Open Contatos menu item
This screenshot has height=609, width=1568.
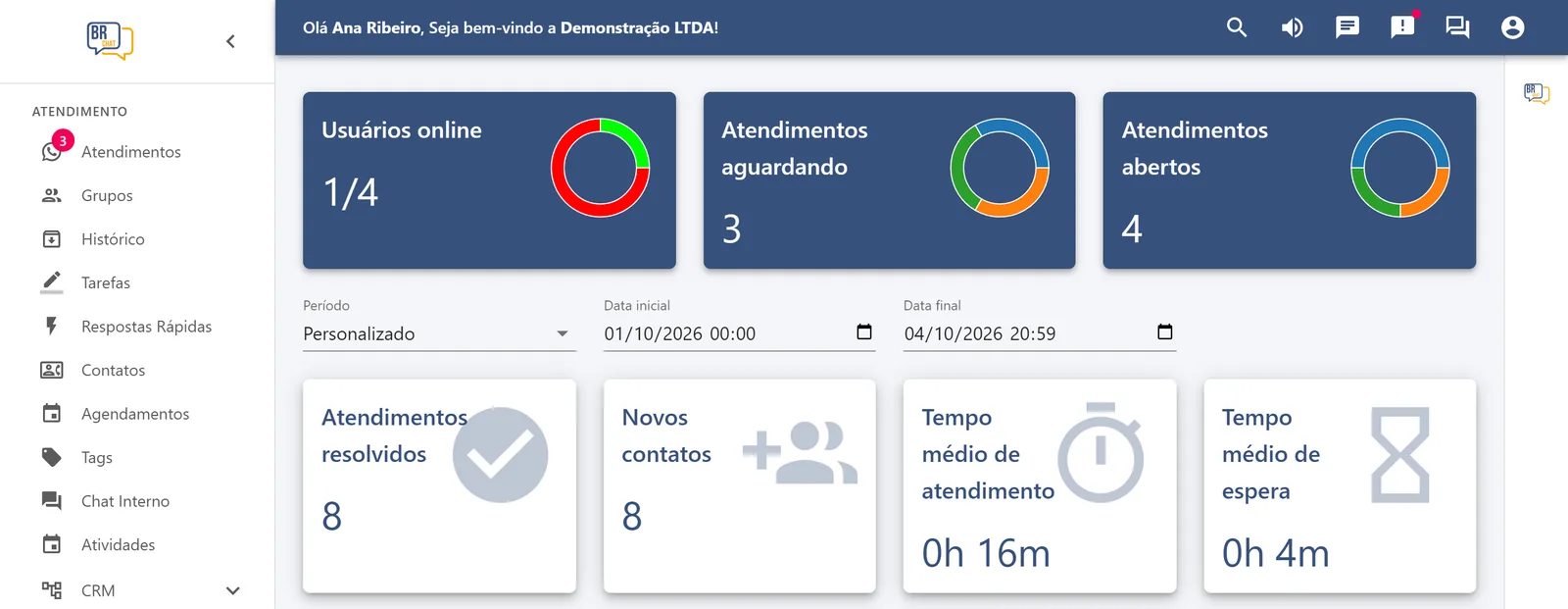pos(114,370)
